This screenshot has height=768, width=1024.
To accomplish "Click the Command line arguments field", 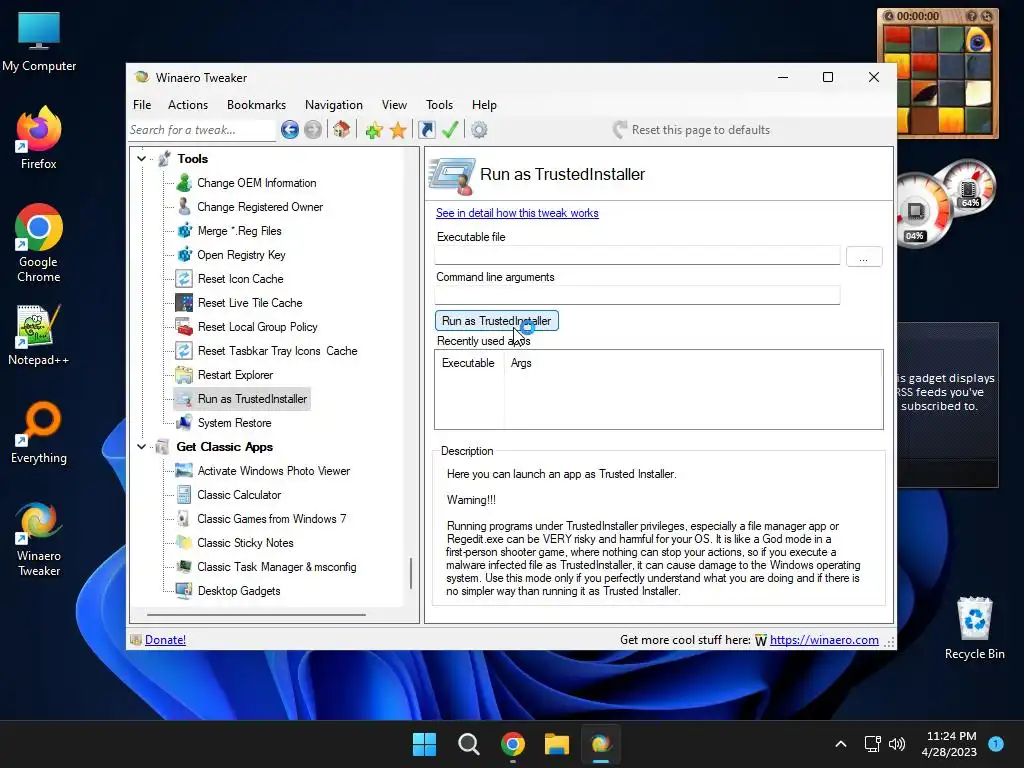I will (x=637, y=295).
